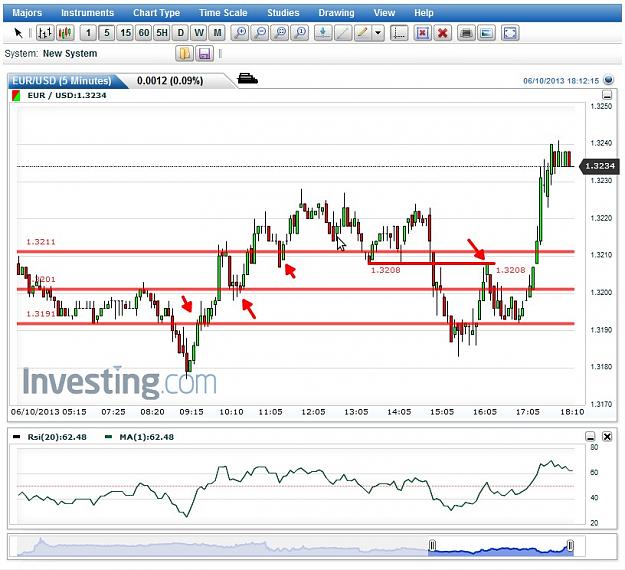Click the 1.3211 resistance line label

[x=41, y=242]
